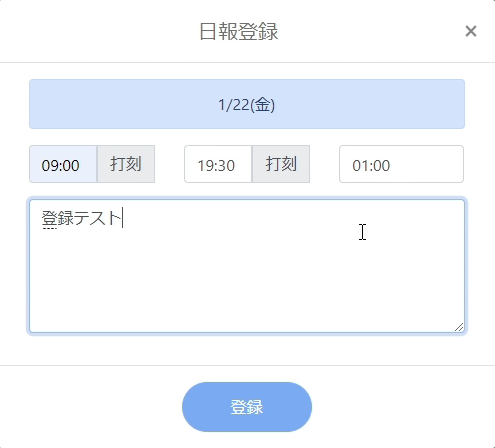Image resolution: width=495 pixels, height=448 pixels.
Task: Click the 登録 label on the blue button
Action: tap(247, 407)
